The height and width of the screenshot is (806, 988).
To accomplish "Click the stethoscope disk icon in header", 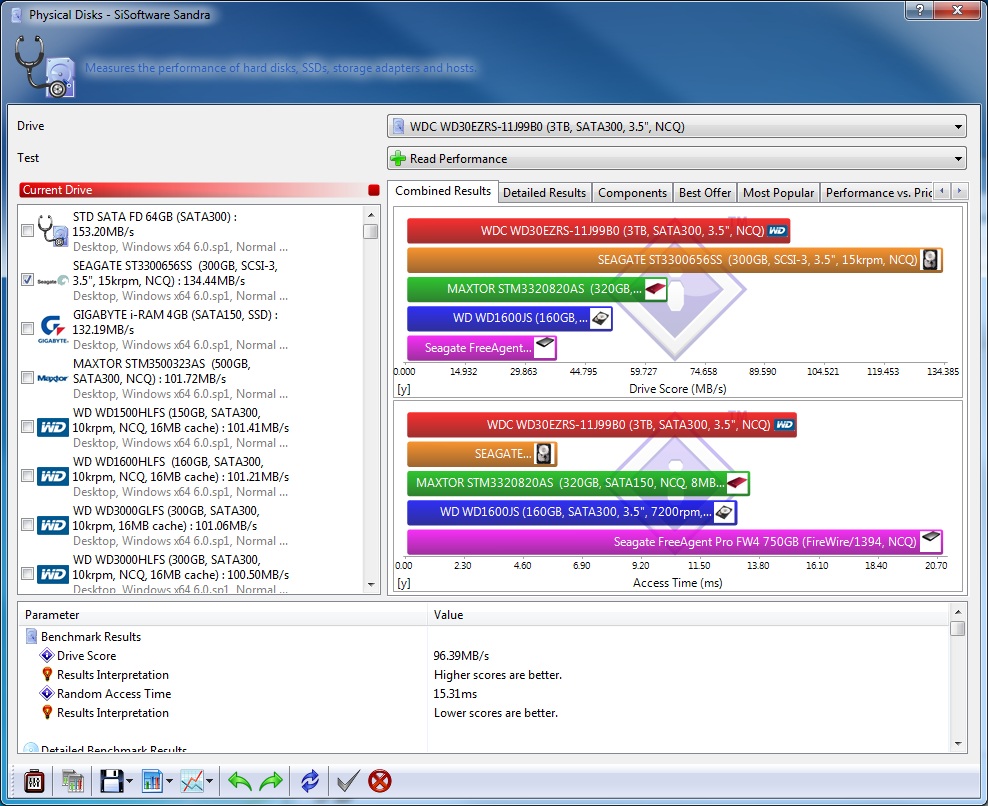I will click(44, 67).
